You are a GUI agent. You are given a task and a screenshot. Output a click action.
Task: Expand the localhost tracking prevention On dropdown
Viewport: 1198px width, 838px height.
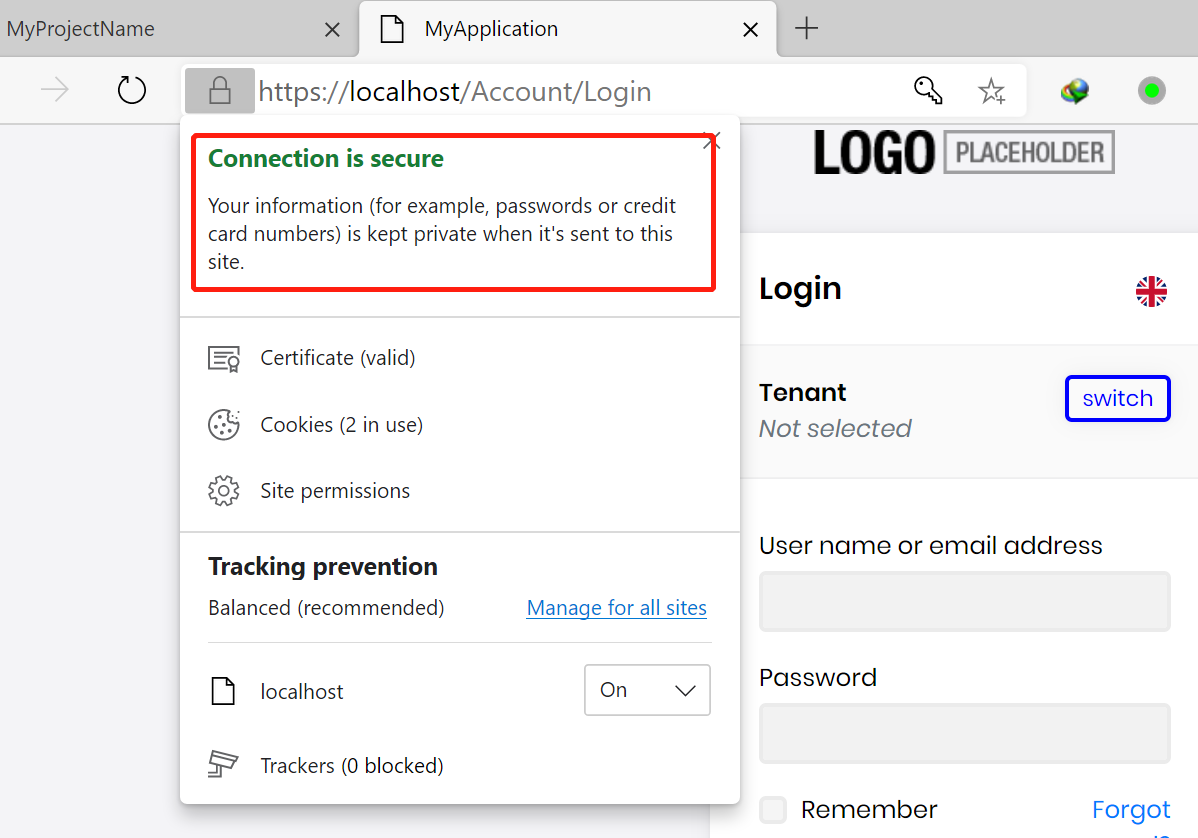point(647,690)
